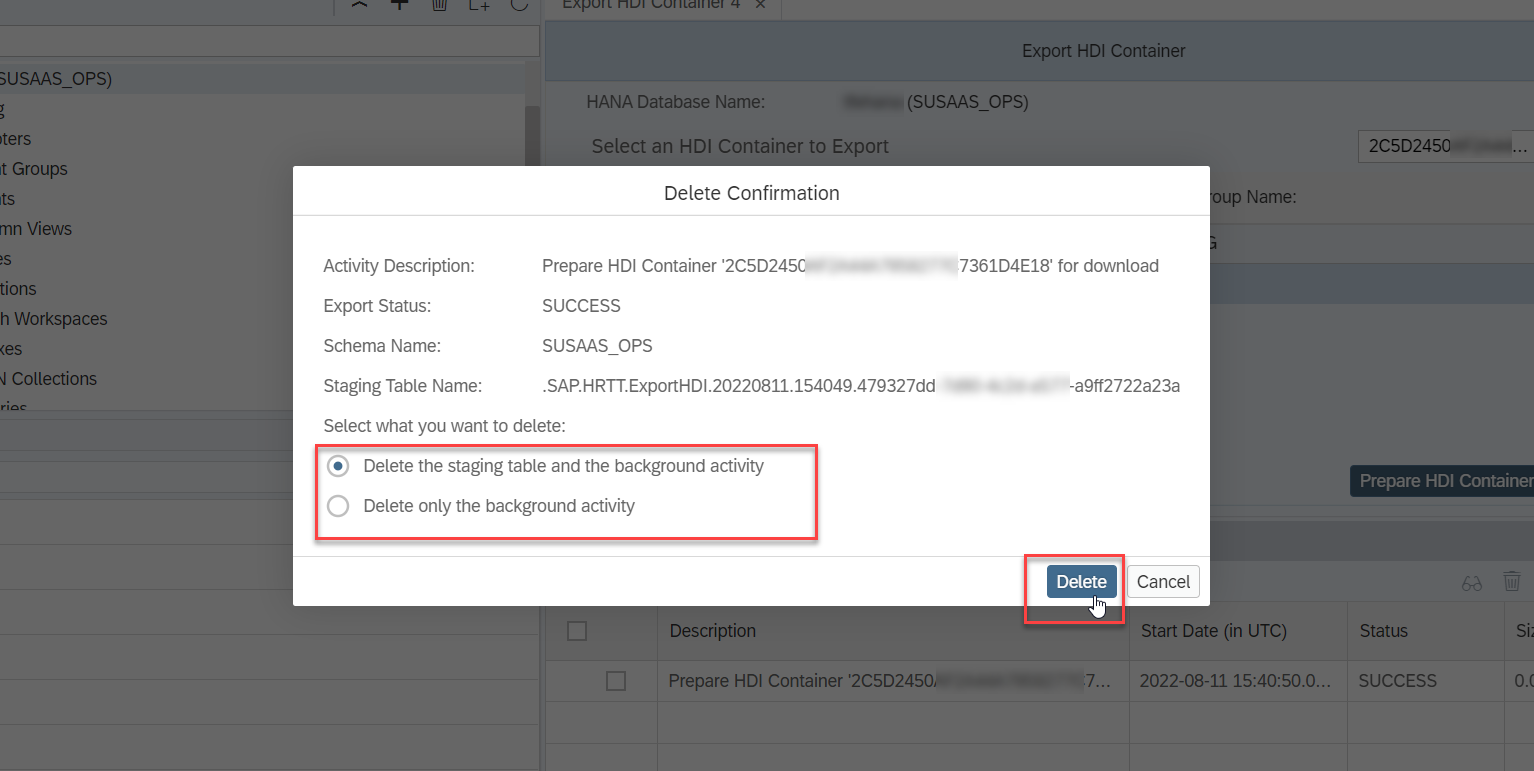
Task: Toggle the select-all checkbox in the table header
Action: point(577,631)
